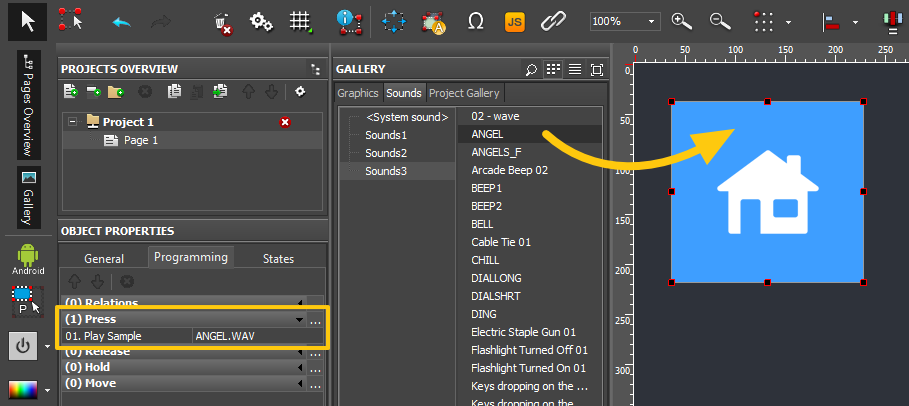909x406 pixels.
Task: Click the ANGEL.WAV value cell
Action: [258, 336]
